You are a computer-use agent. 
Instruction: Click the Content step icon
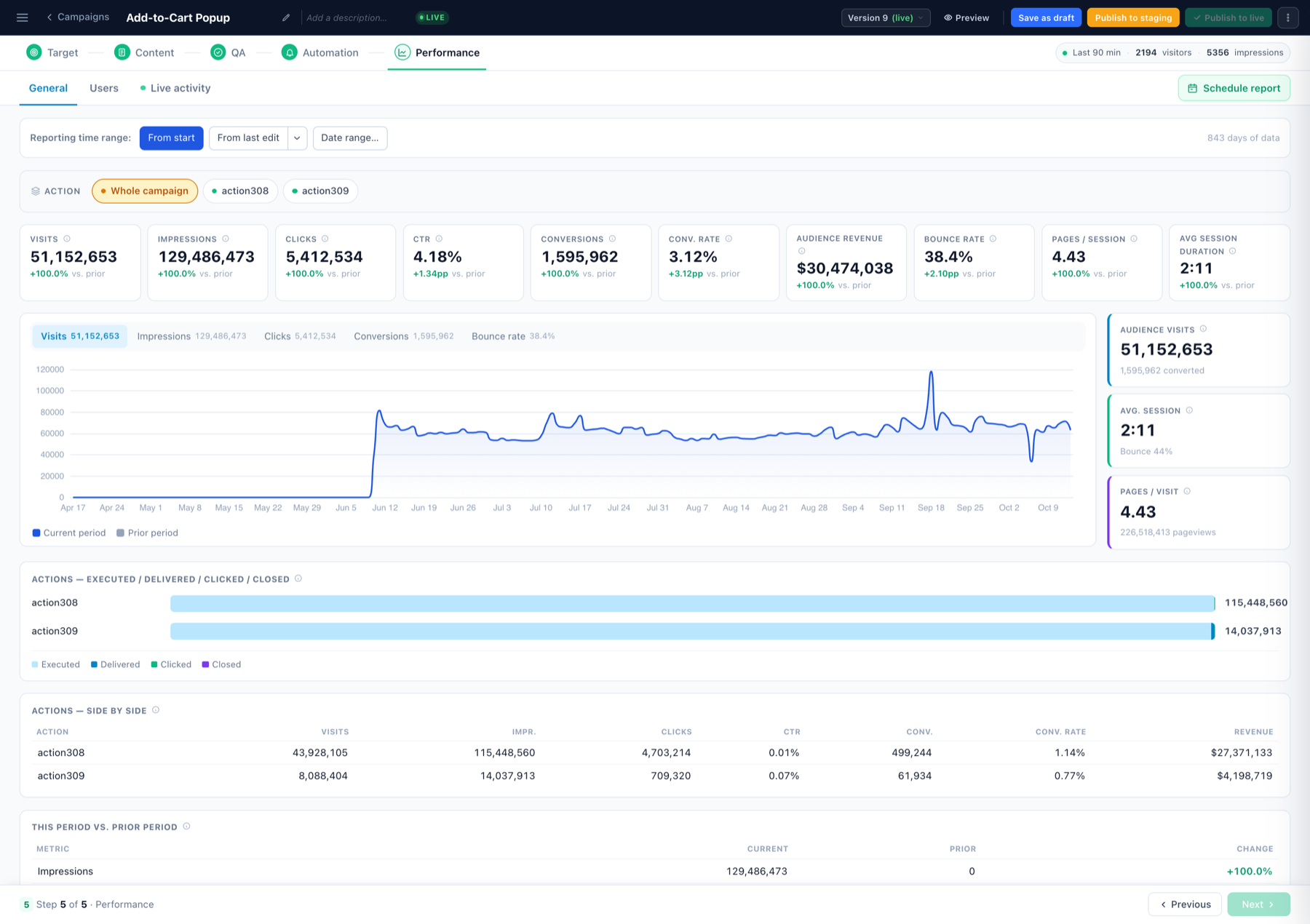pyautogui.click(x=122, y=52)
